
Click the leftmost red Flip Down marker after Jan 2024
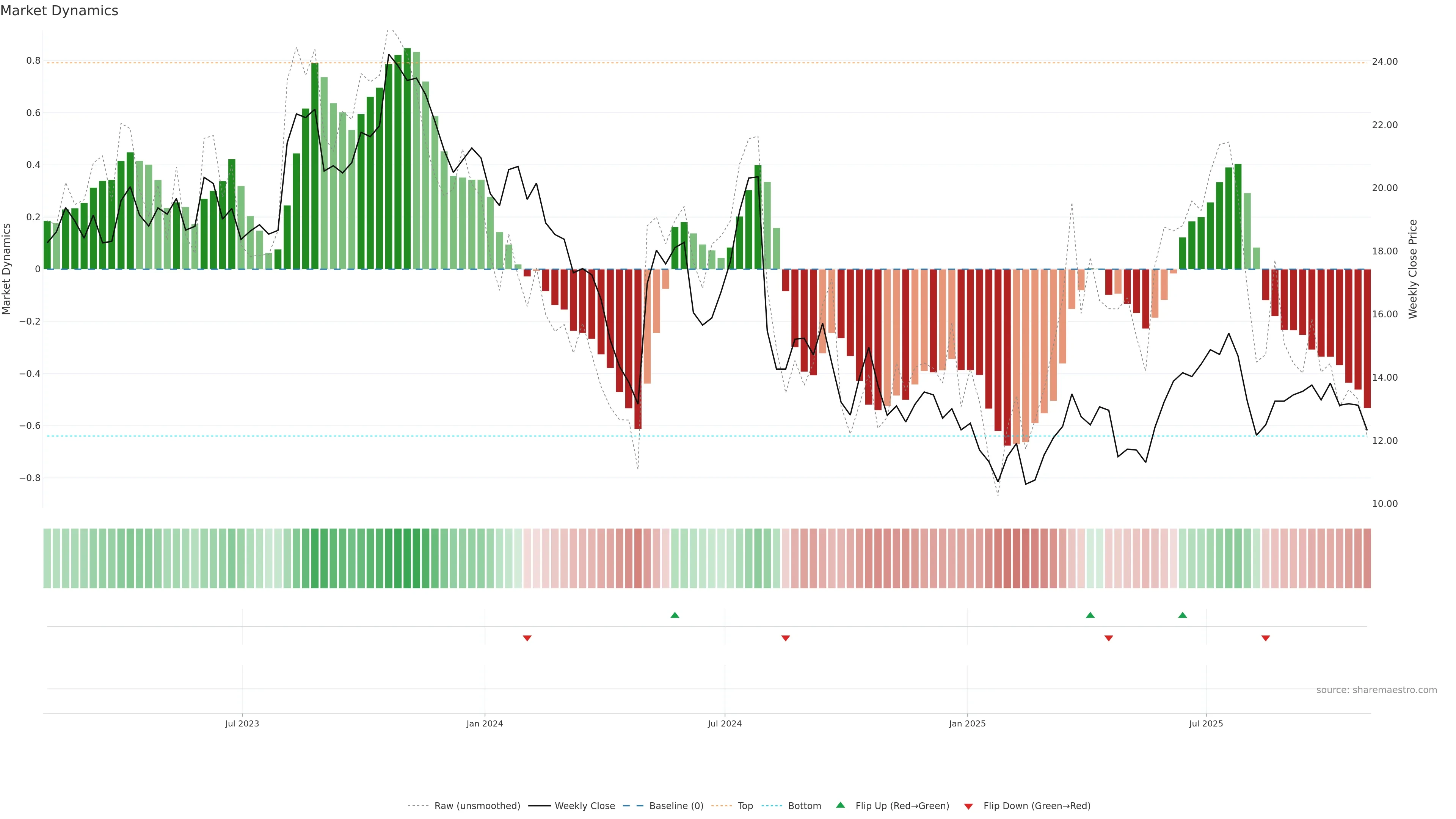(527, 638)
